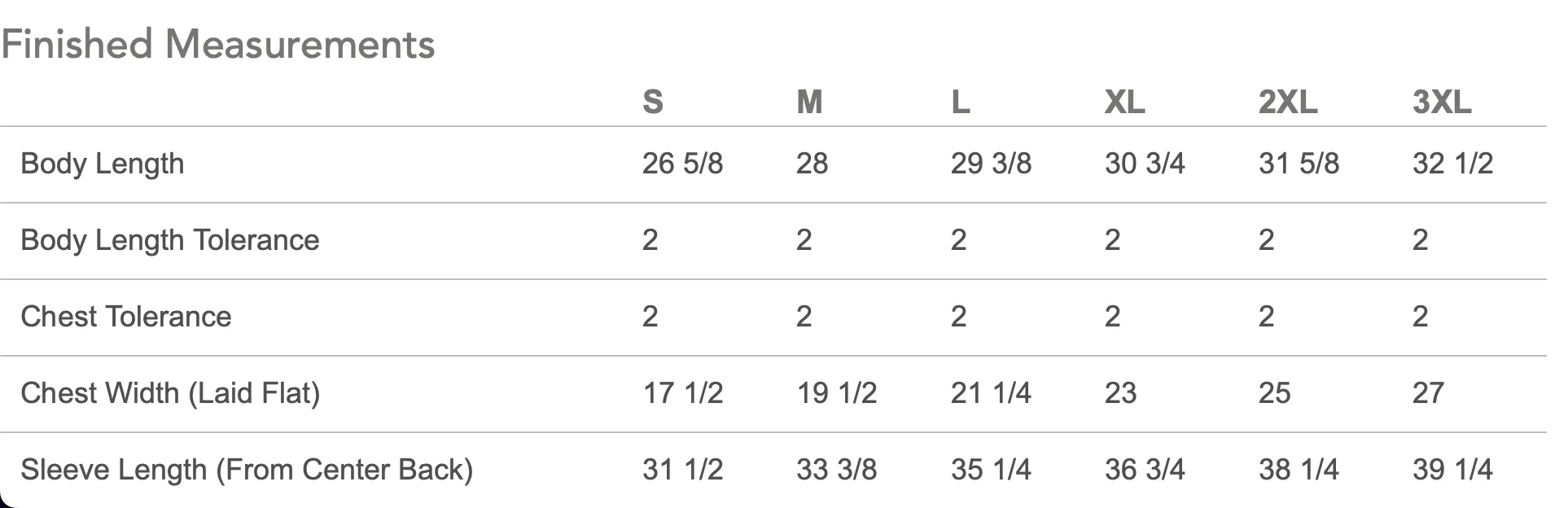Select the 2XL size column header
This screenshot has width=1568, height=508.
[x=1288, y=103]
